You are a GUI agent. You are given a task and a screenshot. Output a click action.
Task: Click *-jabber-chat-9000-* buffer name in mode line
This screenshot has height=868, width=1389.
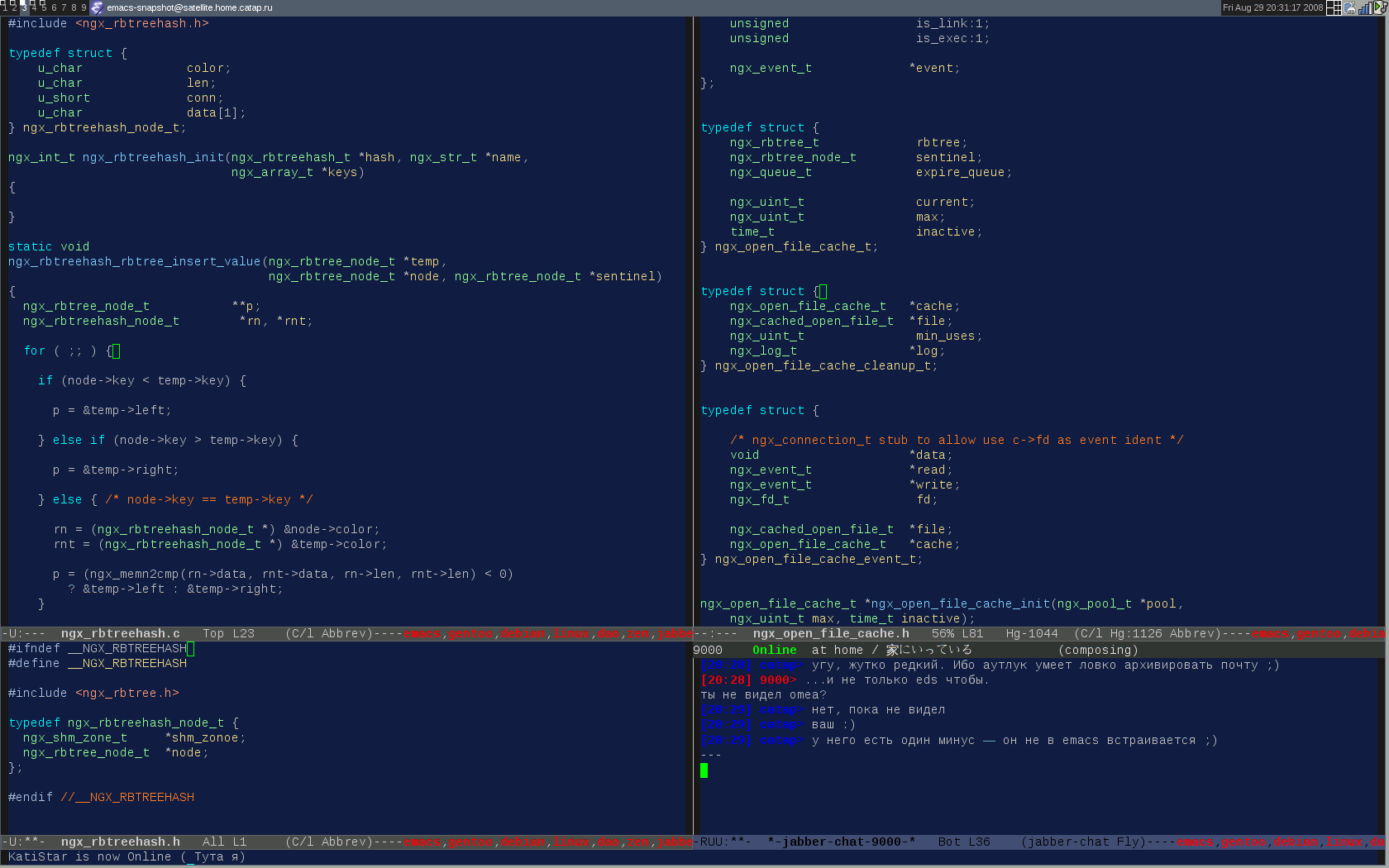click(x=842, y=842)
